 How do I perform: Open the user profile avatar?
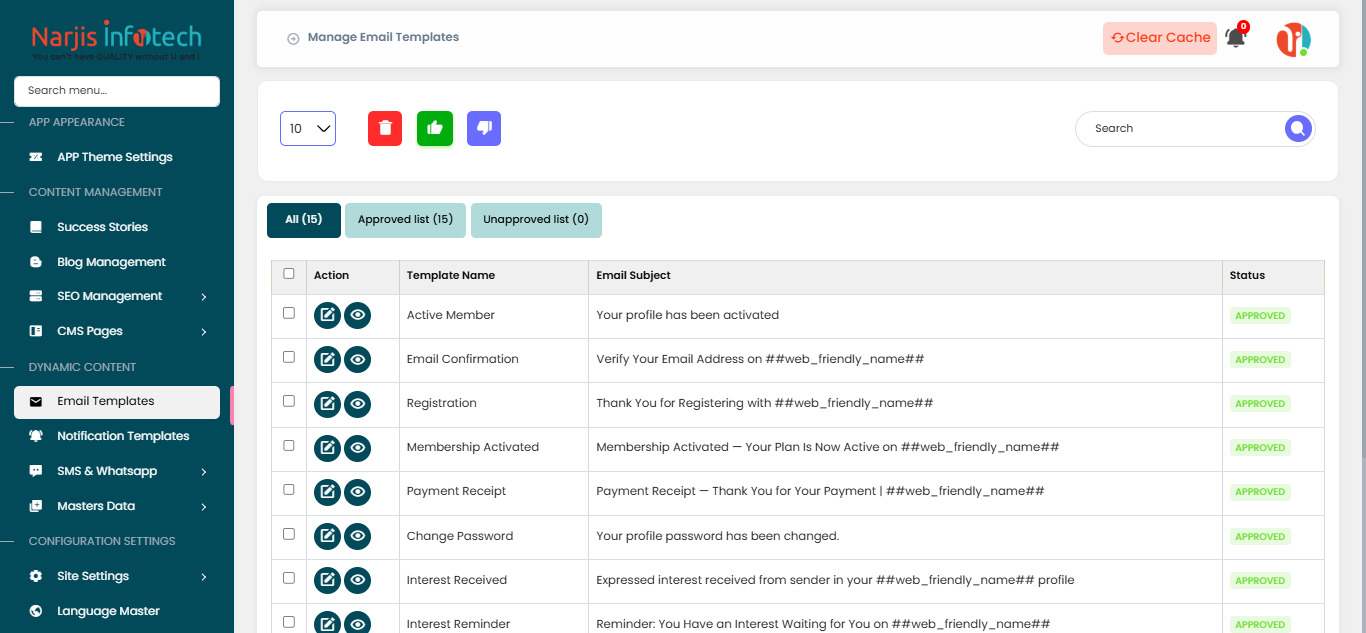pos(1293,39)
